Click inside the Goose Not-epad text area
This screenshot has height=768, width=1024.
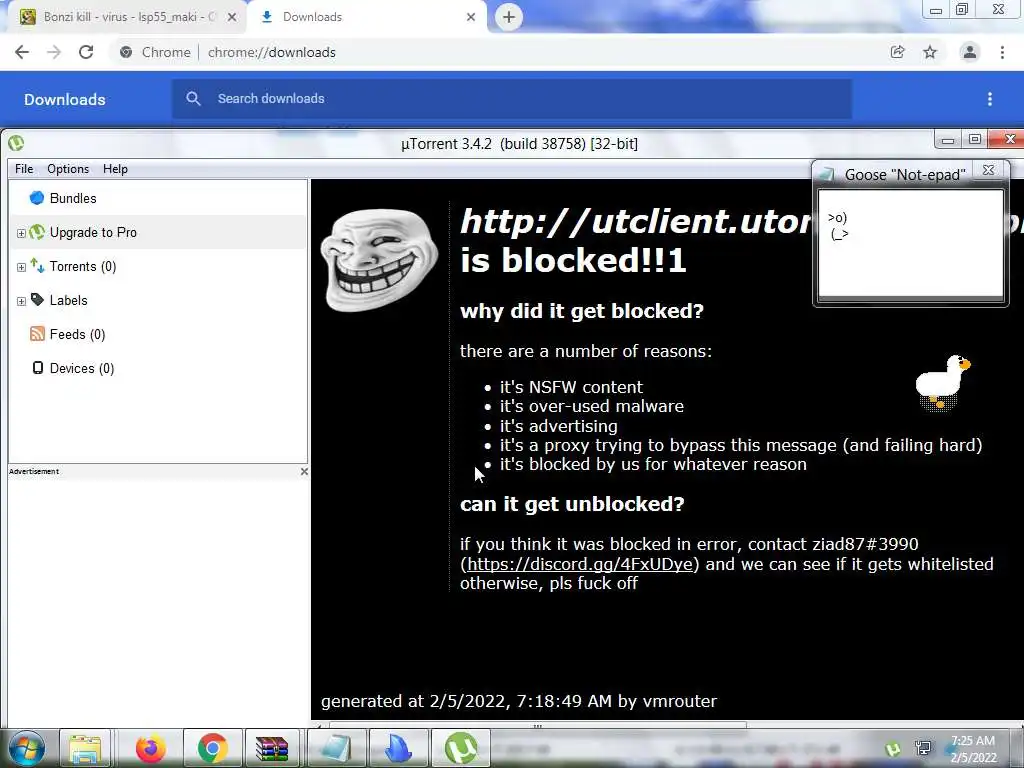(910, 243)
